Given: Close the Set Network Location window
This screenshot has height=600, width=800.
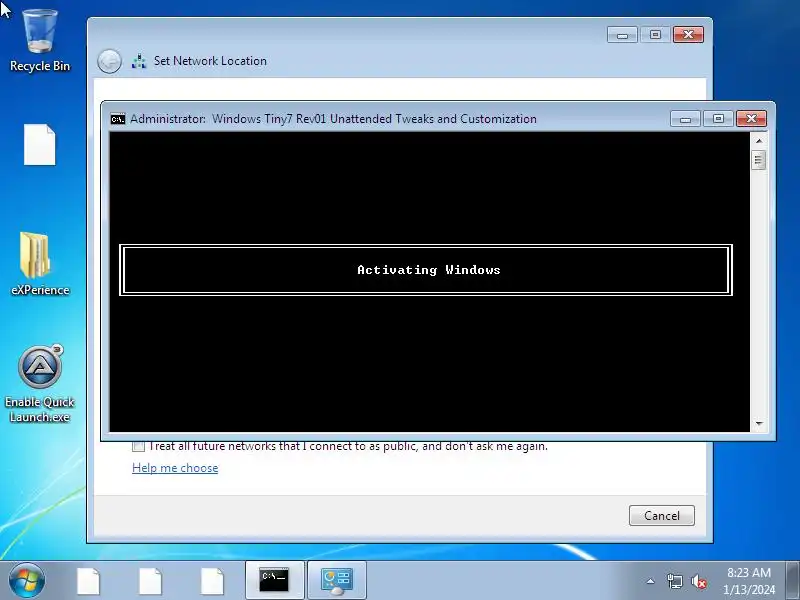Looking at the screenshot, I should (689, 35).
